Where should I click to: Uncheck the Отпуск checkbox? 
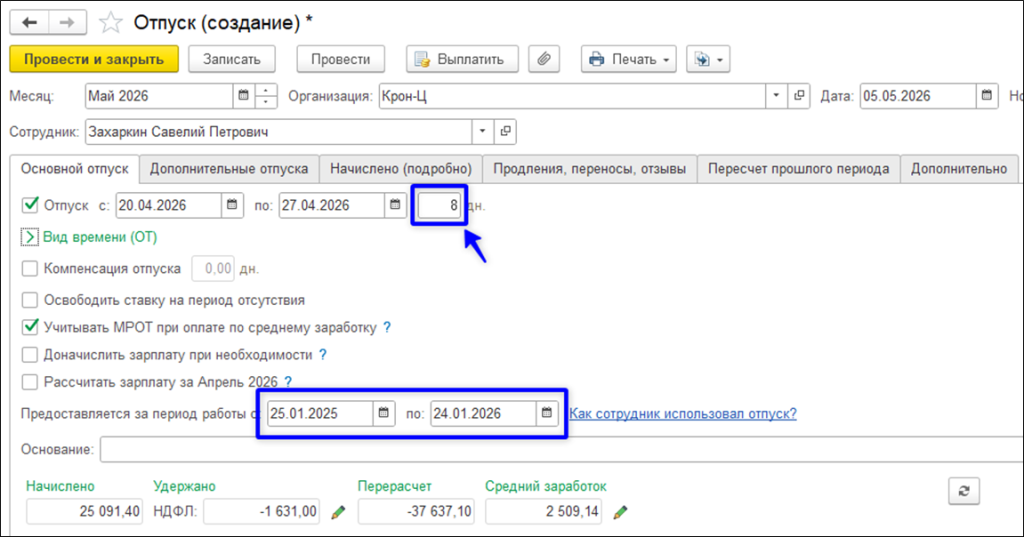tap(30, 205)
